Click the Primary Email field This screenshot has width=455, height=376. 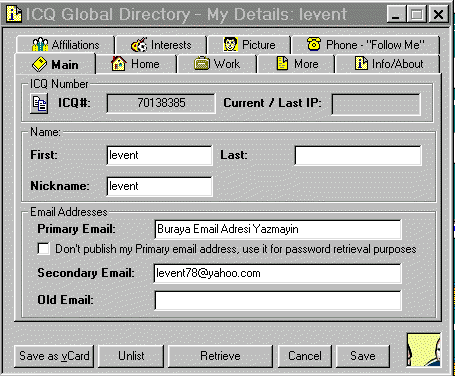coord(278,229)
